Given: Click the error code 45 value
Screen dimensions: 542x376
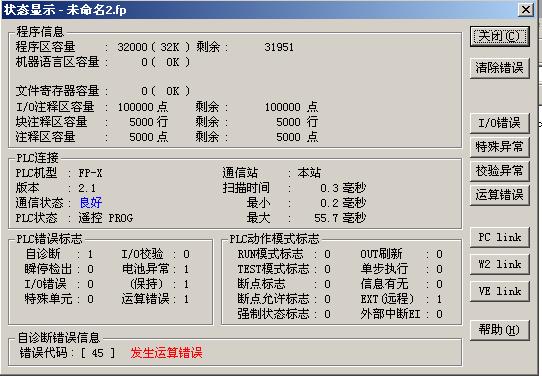Looking at the screenshot, I should [98, 353].
